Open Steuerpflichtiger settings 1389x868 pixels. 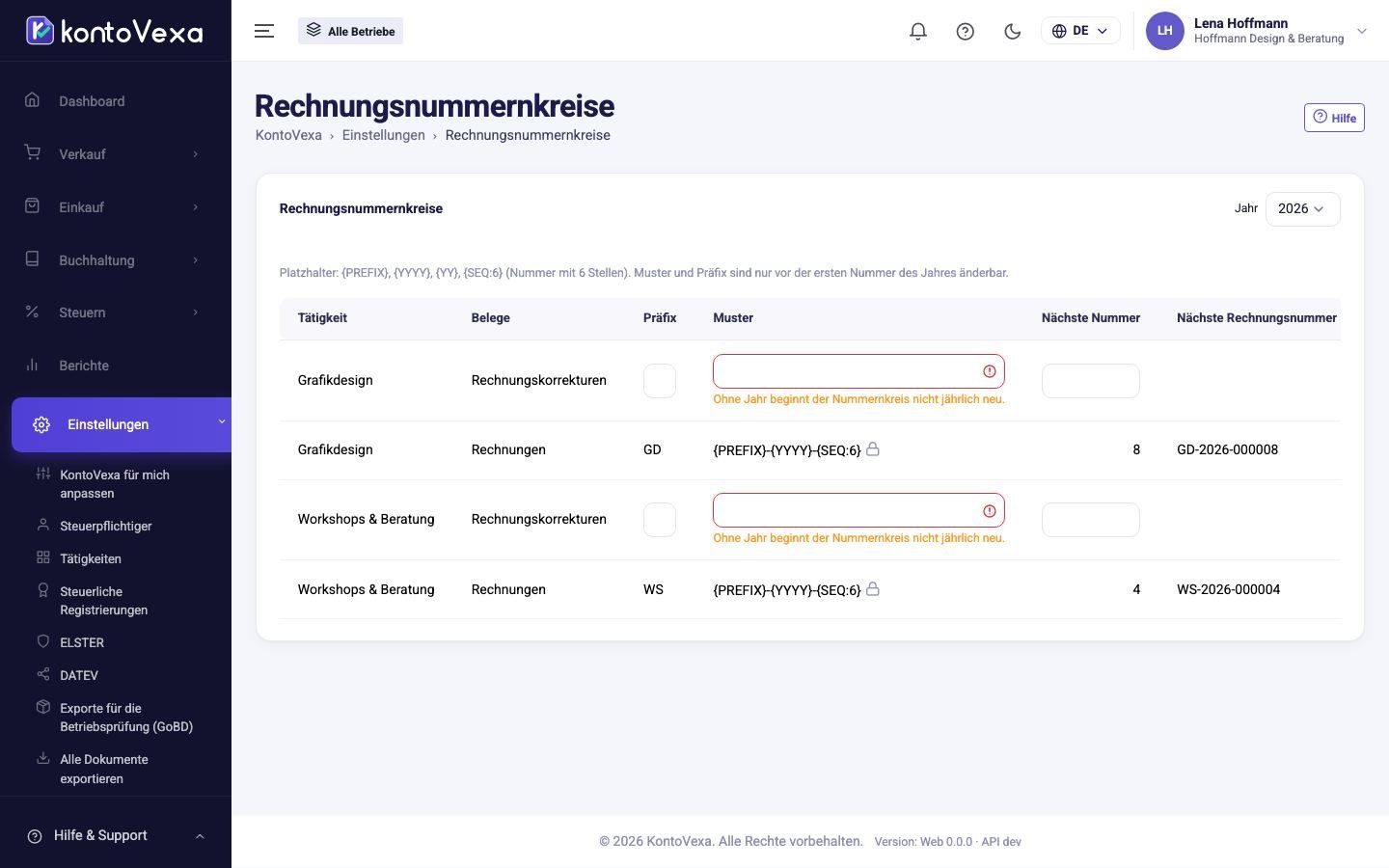pos(105,526)
